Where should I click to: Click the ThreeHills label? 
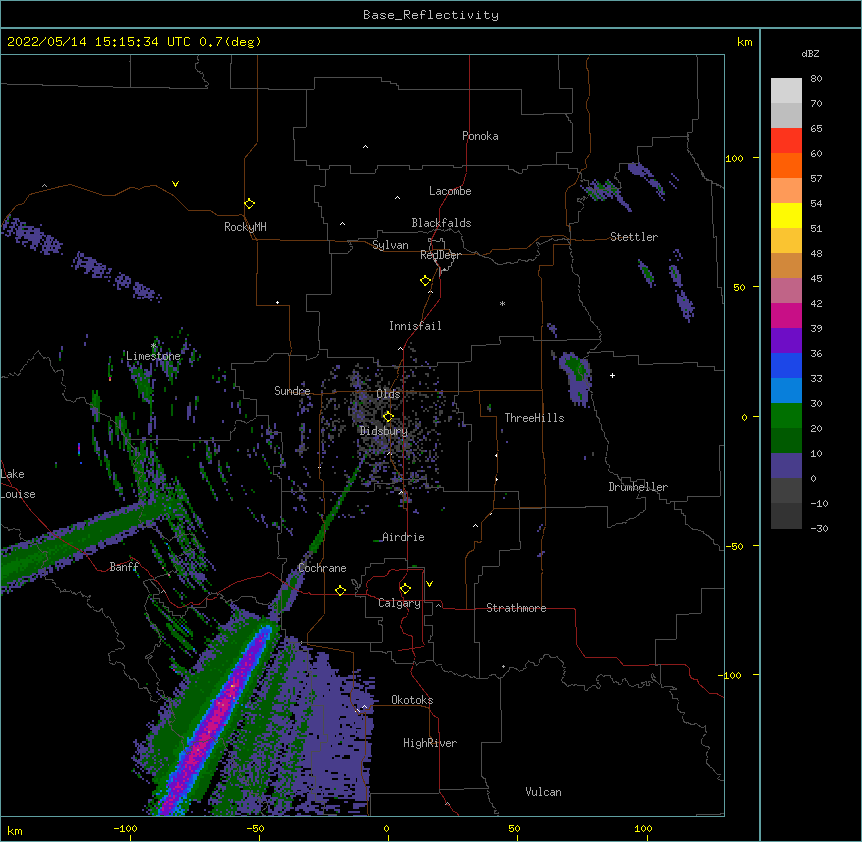click(x=534, y=418)
